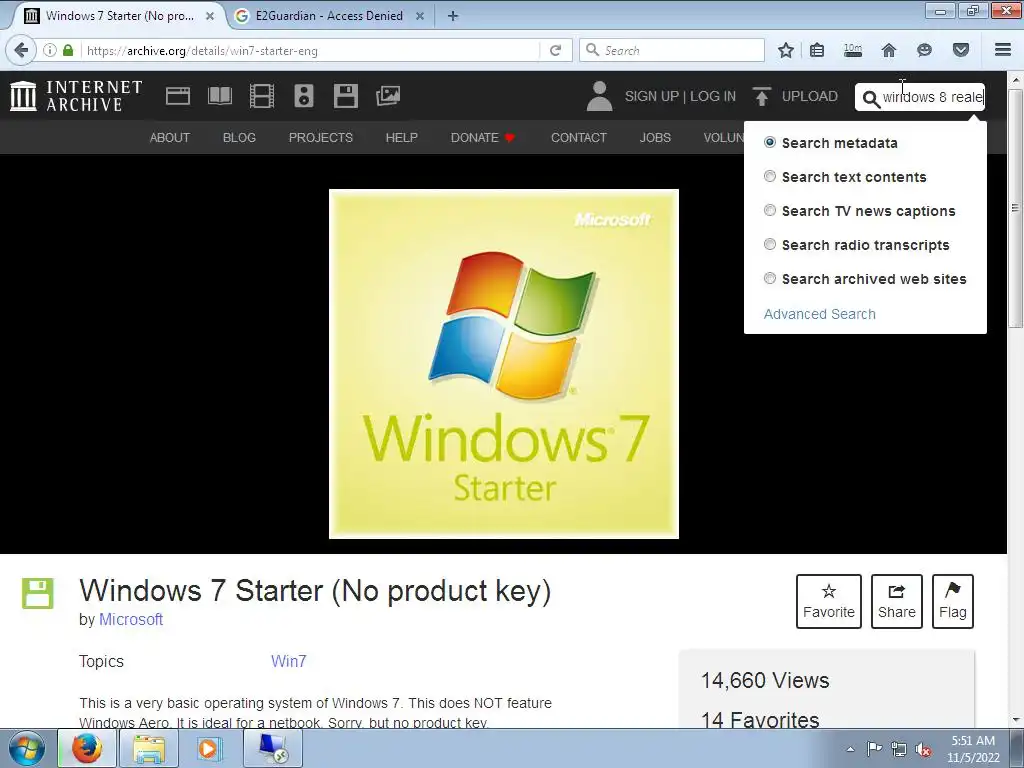
Task: Show bookmarks list icon
Action: coord(817,50)
